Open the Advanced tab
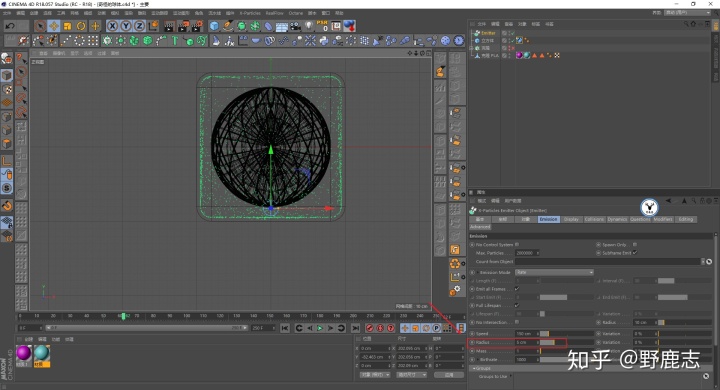The height and width of the screenshot is (390, 720). coord(480,227)
